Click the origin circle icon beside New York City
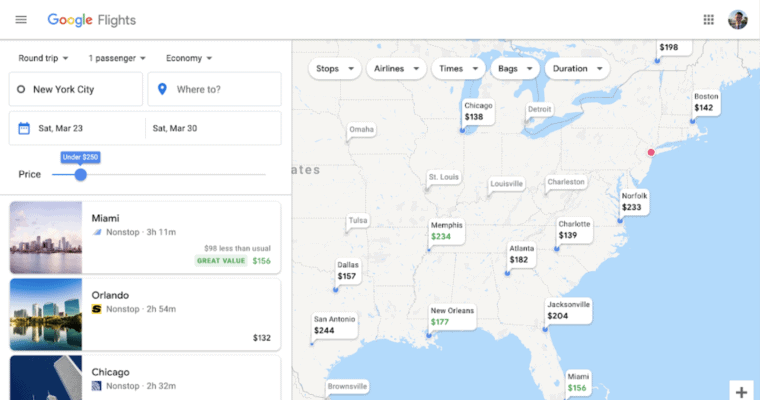Screen dimensions: 760x400 20,89
